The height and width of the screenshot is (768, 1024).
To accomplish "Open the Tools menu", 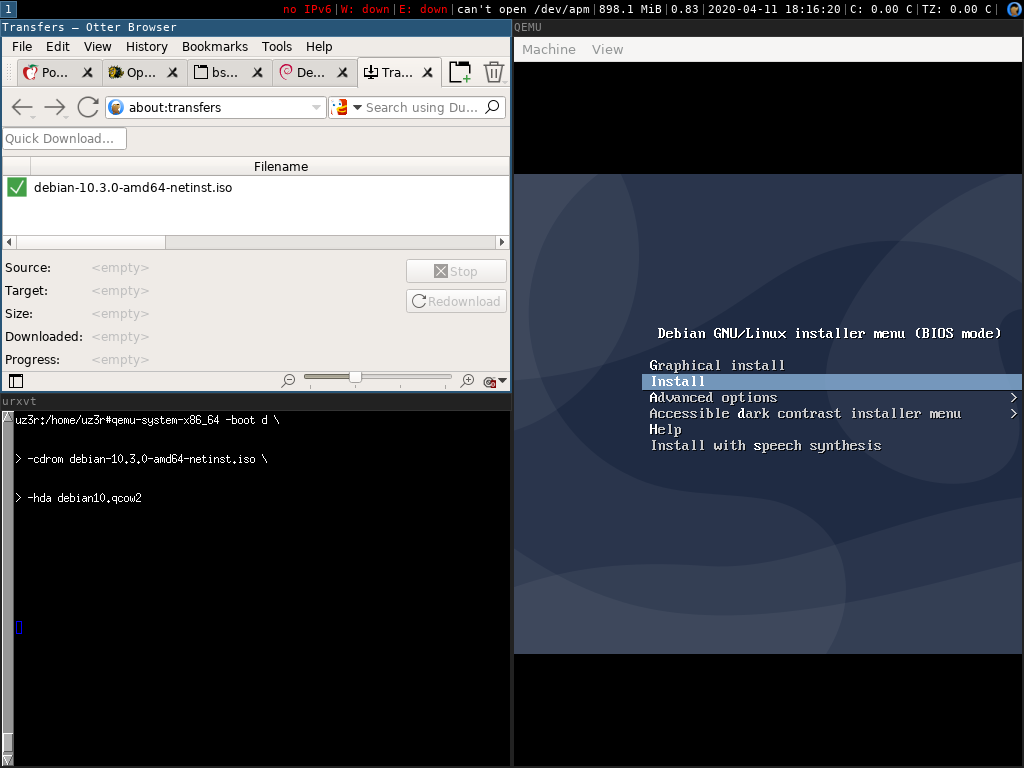I will coord(276,46).
